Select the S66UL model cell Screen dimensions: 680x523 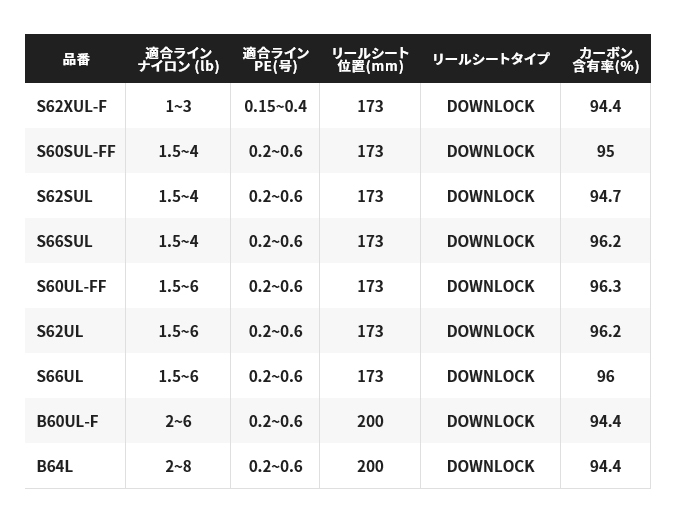60,376
